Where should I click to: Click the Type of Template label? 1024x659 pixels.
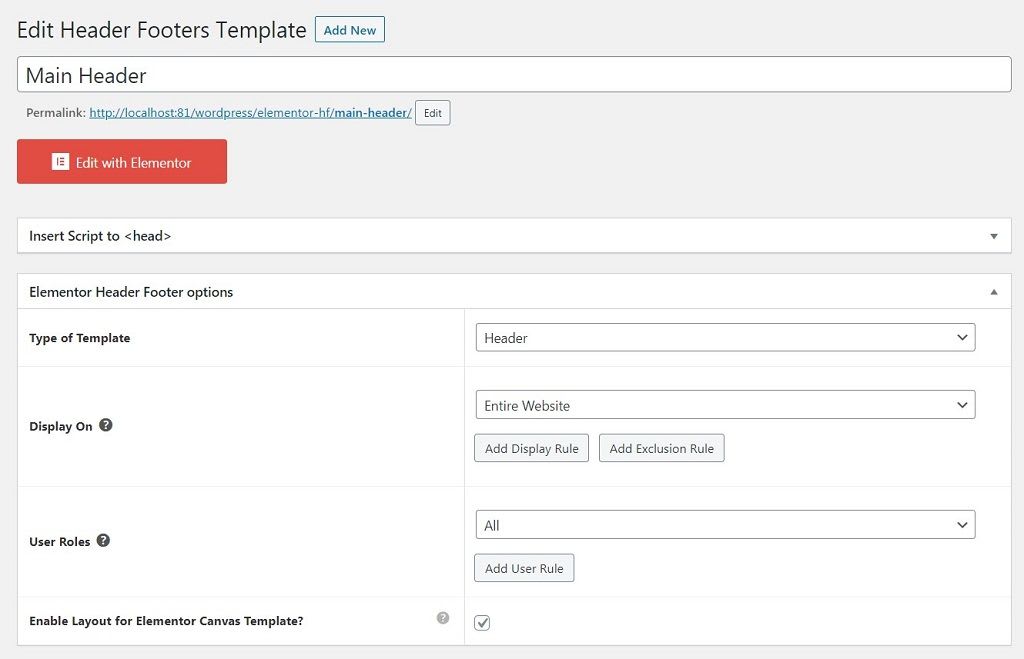[80, 338]
